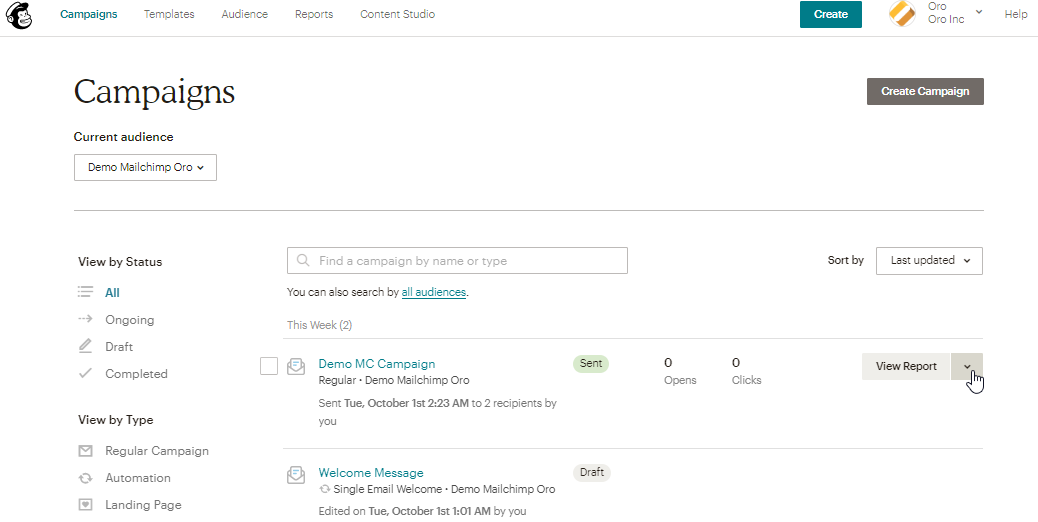Click the Landing Page type icon
The width and height of the screenshot is (1038, 522).
(85, 505)
